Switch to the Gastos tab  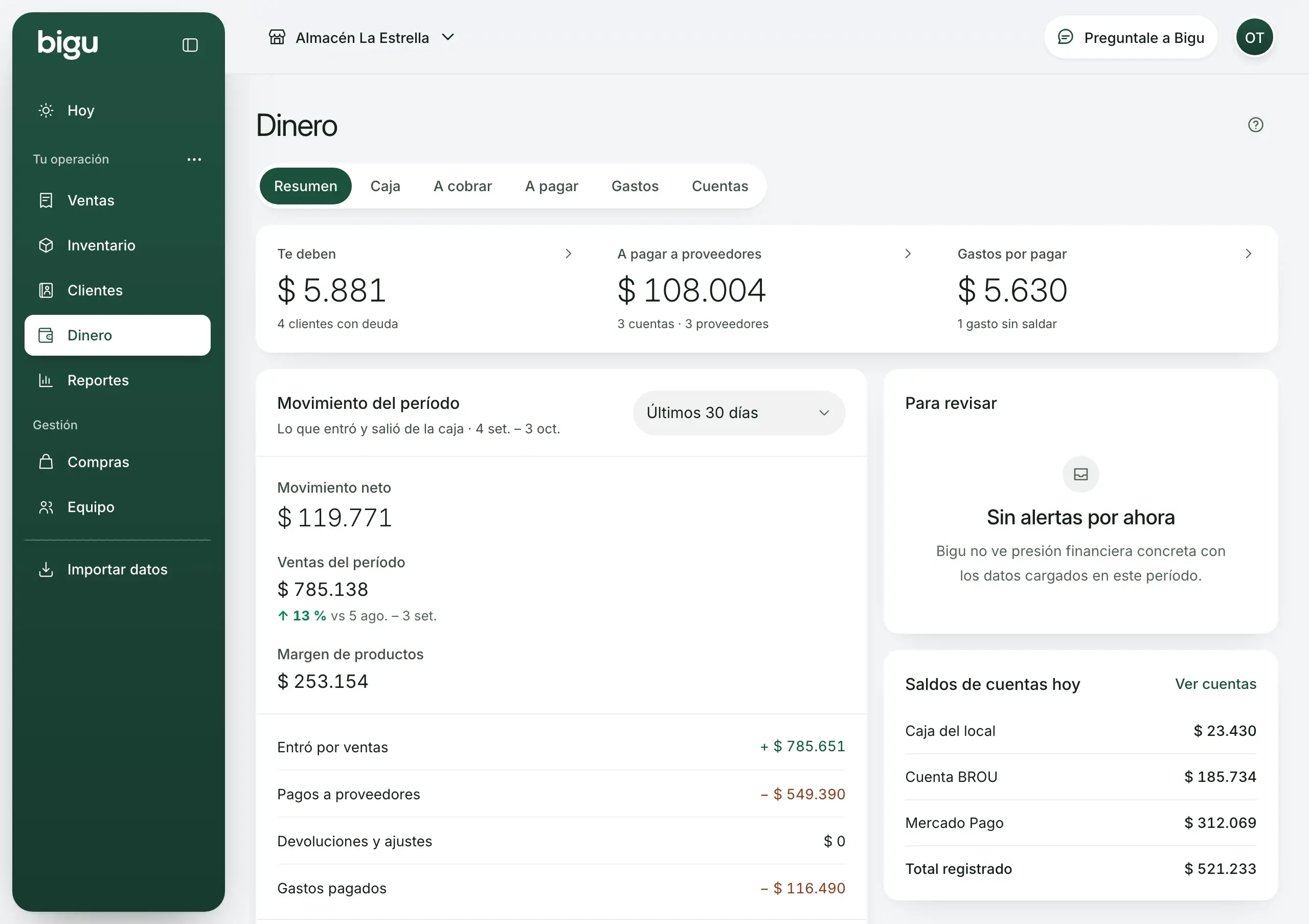(x=635, y=186)
